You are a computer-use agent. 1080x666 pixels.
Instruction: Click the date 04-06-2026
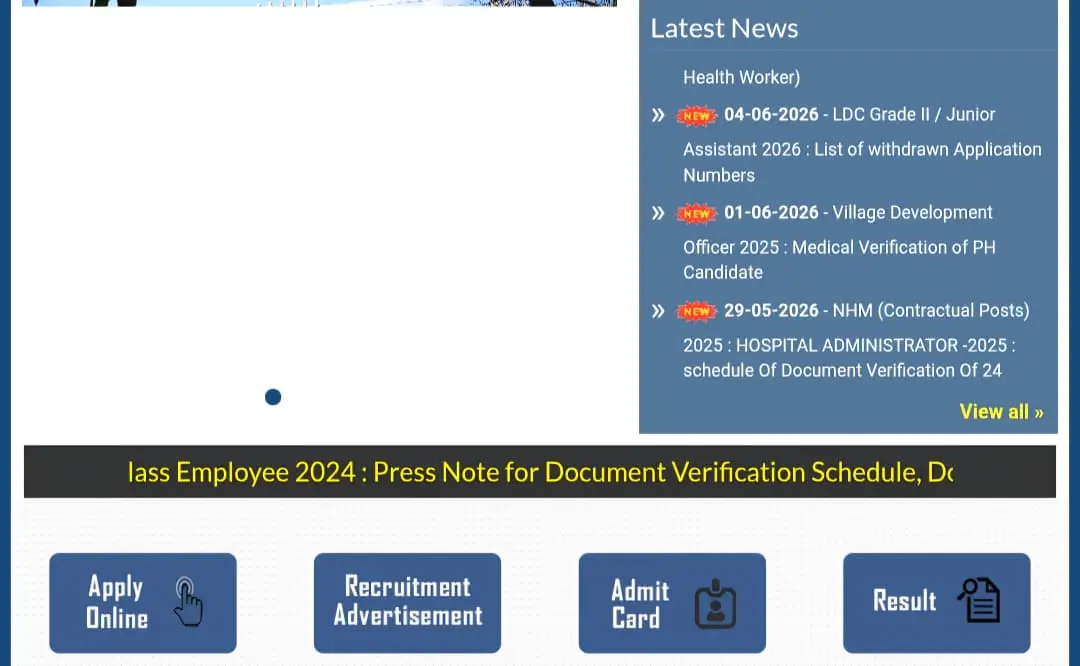(771, 114)
